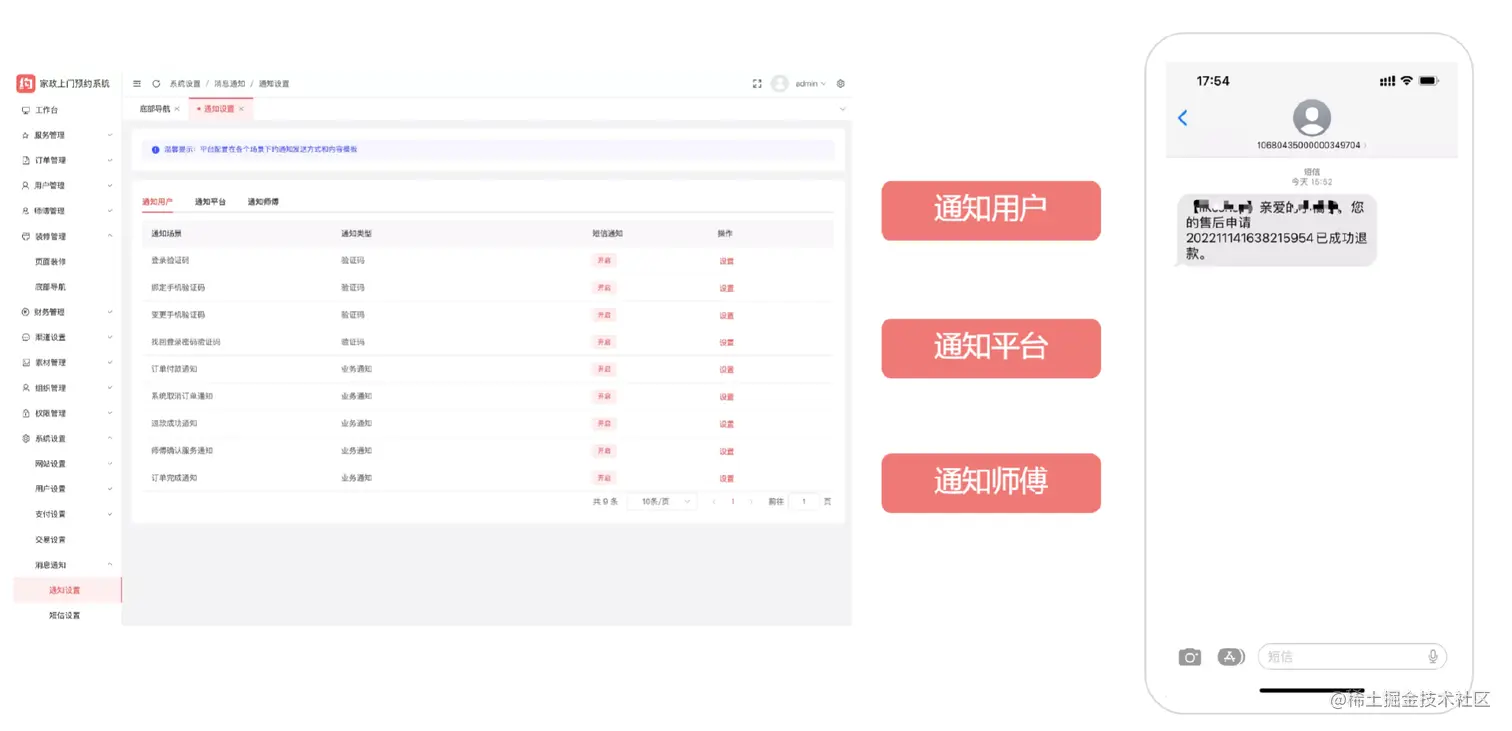Click 设置 for the 订单付款通知 row
The image size is (1512, 731).
[x=726, y=370]
